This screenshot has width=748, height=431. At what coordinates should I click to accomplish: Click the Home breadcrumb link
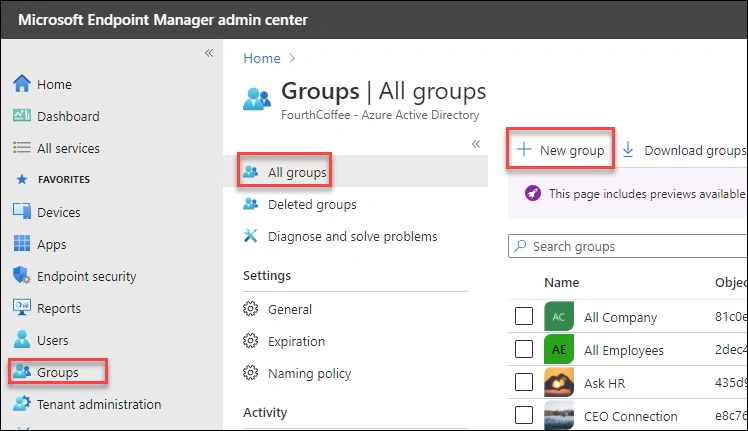(x=261, y=58)
